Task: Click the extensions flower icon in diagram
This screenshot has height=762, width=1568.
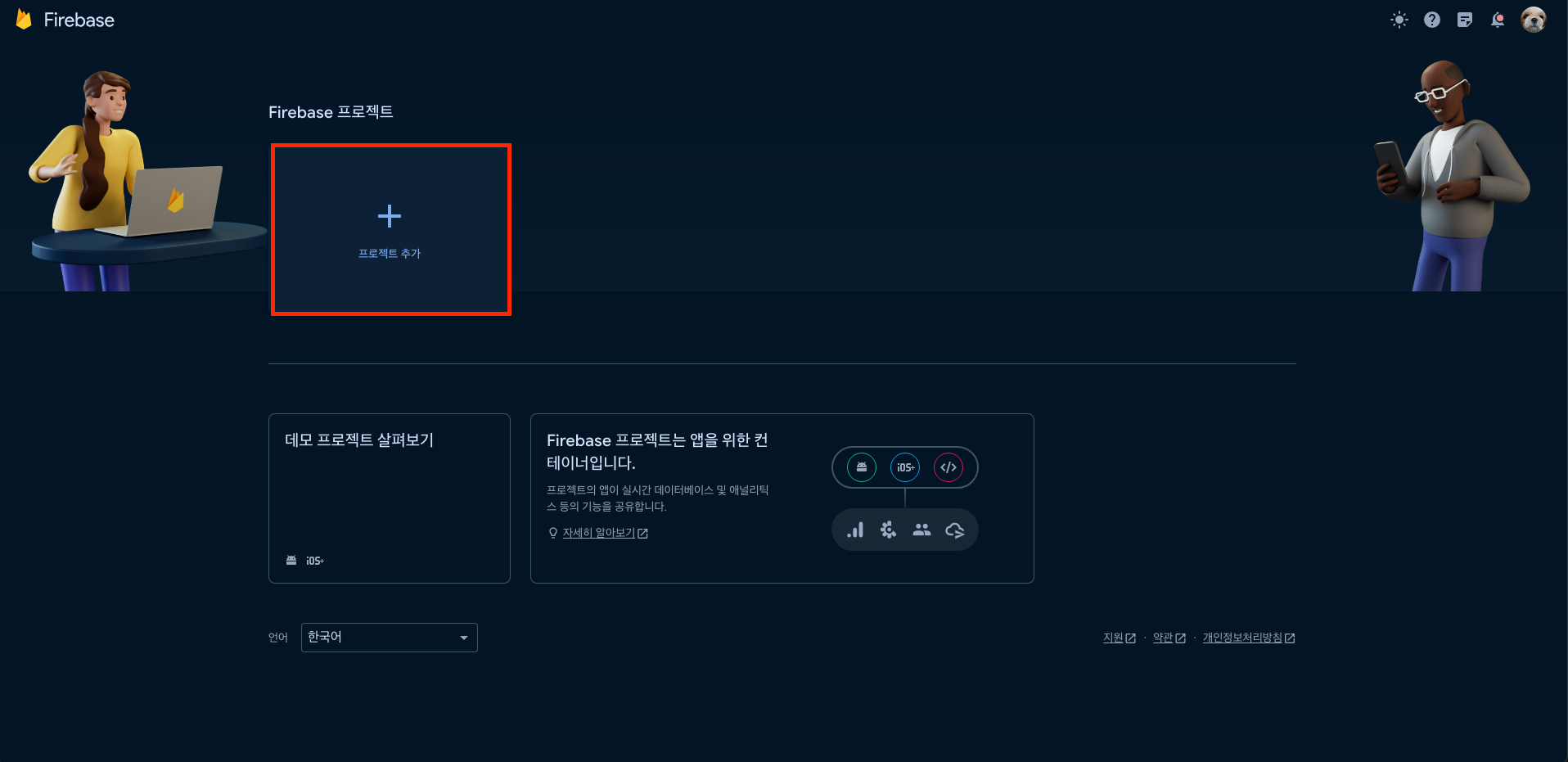Action: tap(888, 530)
